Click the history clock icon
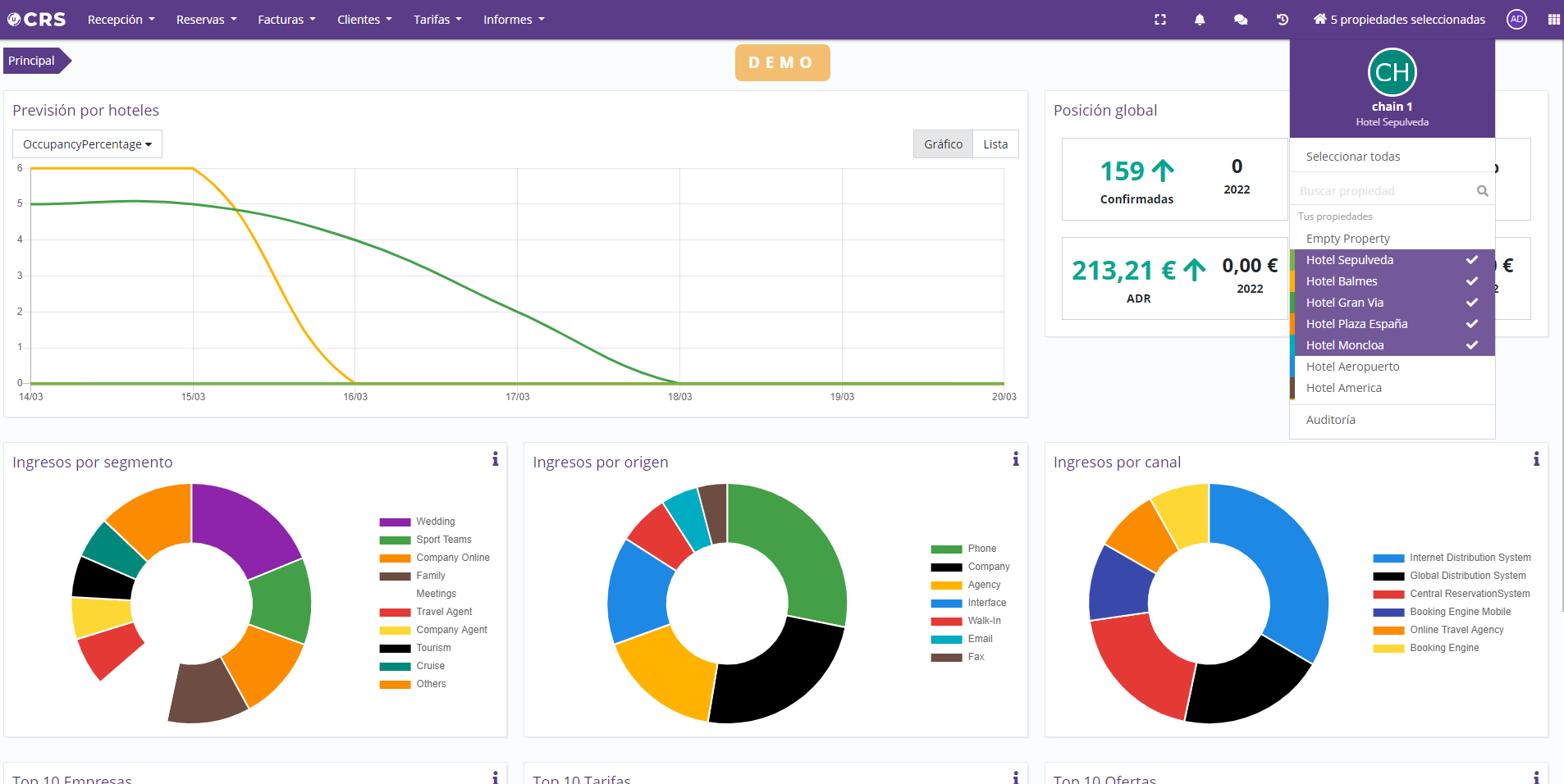This screenshot has width=1564, height=784. [1283, 20]
